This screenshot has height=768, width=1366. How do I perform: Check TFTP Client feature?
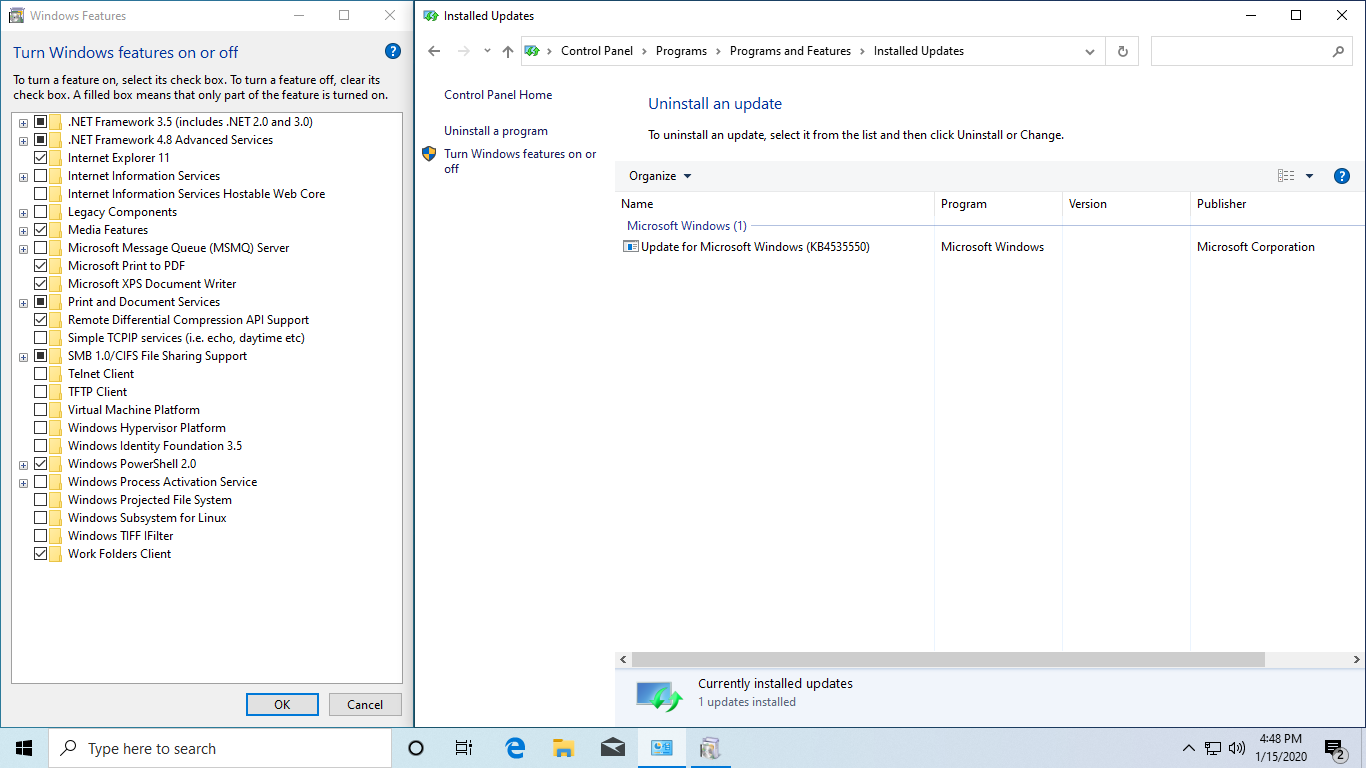click(x=41, y=392)
